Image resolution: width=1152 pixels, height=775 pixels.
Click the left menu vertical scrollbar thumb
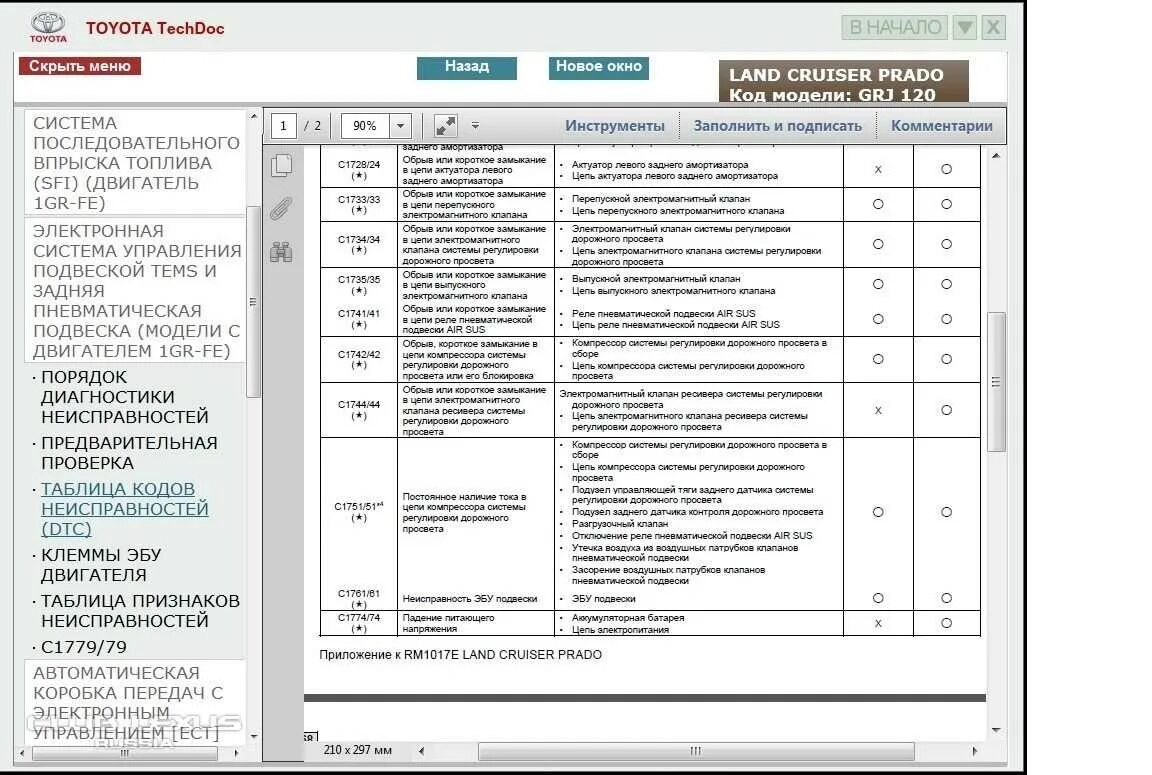tap(253, 301)
